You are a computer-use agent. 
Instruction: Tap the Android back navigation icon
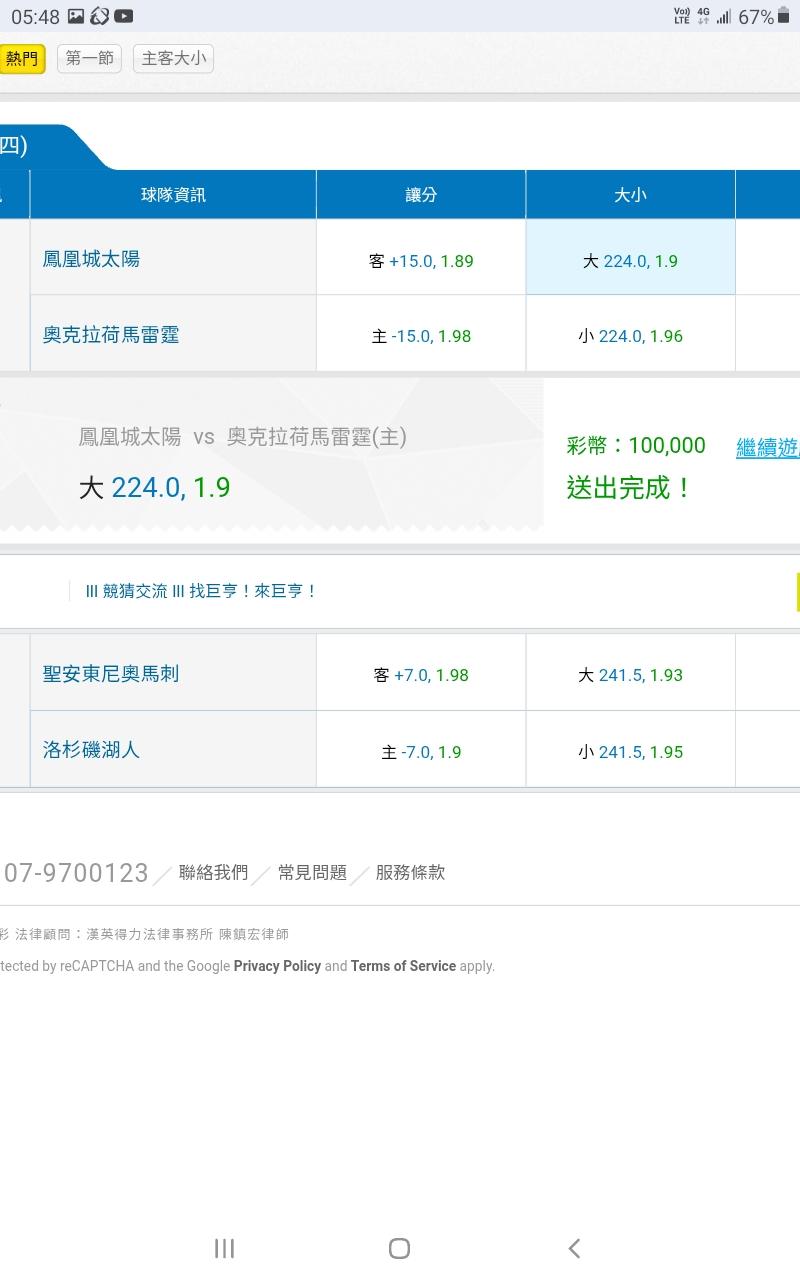click(574, 1248)
